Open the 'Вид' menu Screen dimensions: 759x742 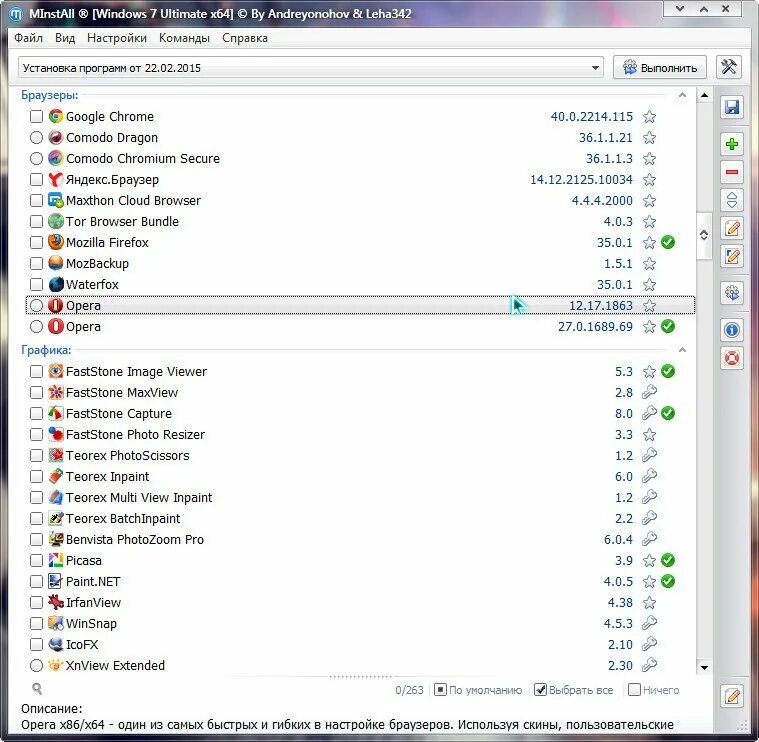(x=65, y=38)
